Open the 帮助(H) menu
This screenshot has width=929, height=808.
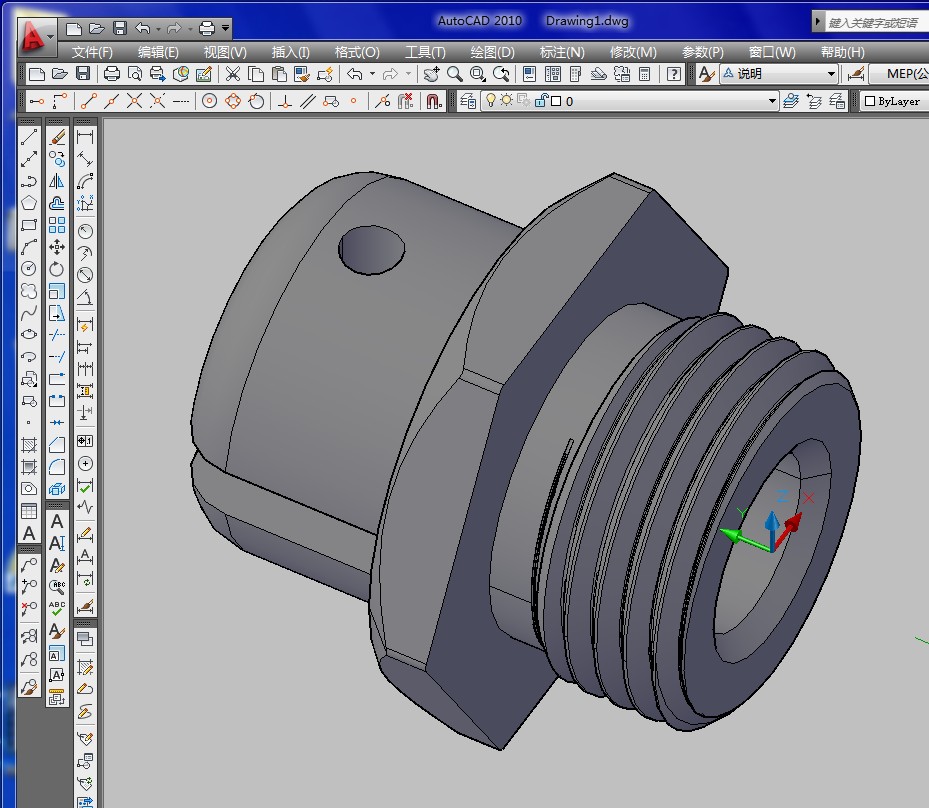(842, 52)
